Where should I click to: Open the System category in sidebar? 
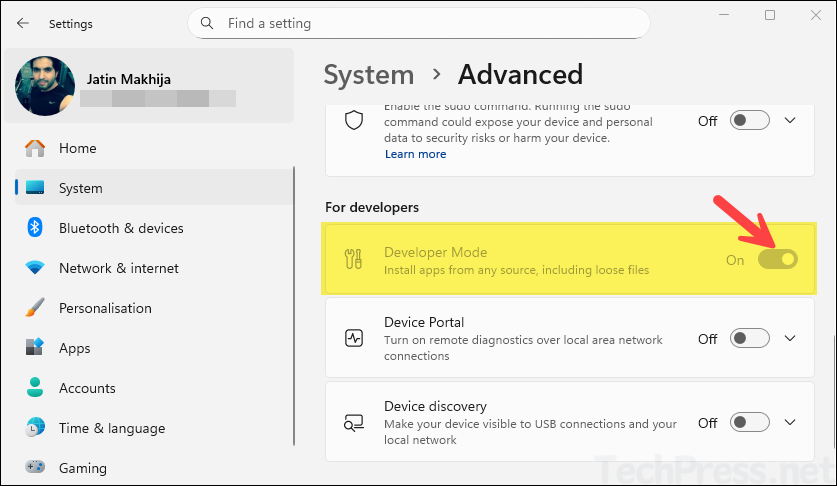tap(80, 188)
